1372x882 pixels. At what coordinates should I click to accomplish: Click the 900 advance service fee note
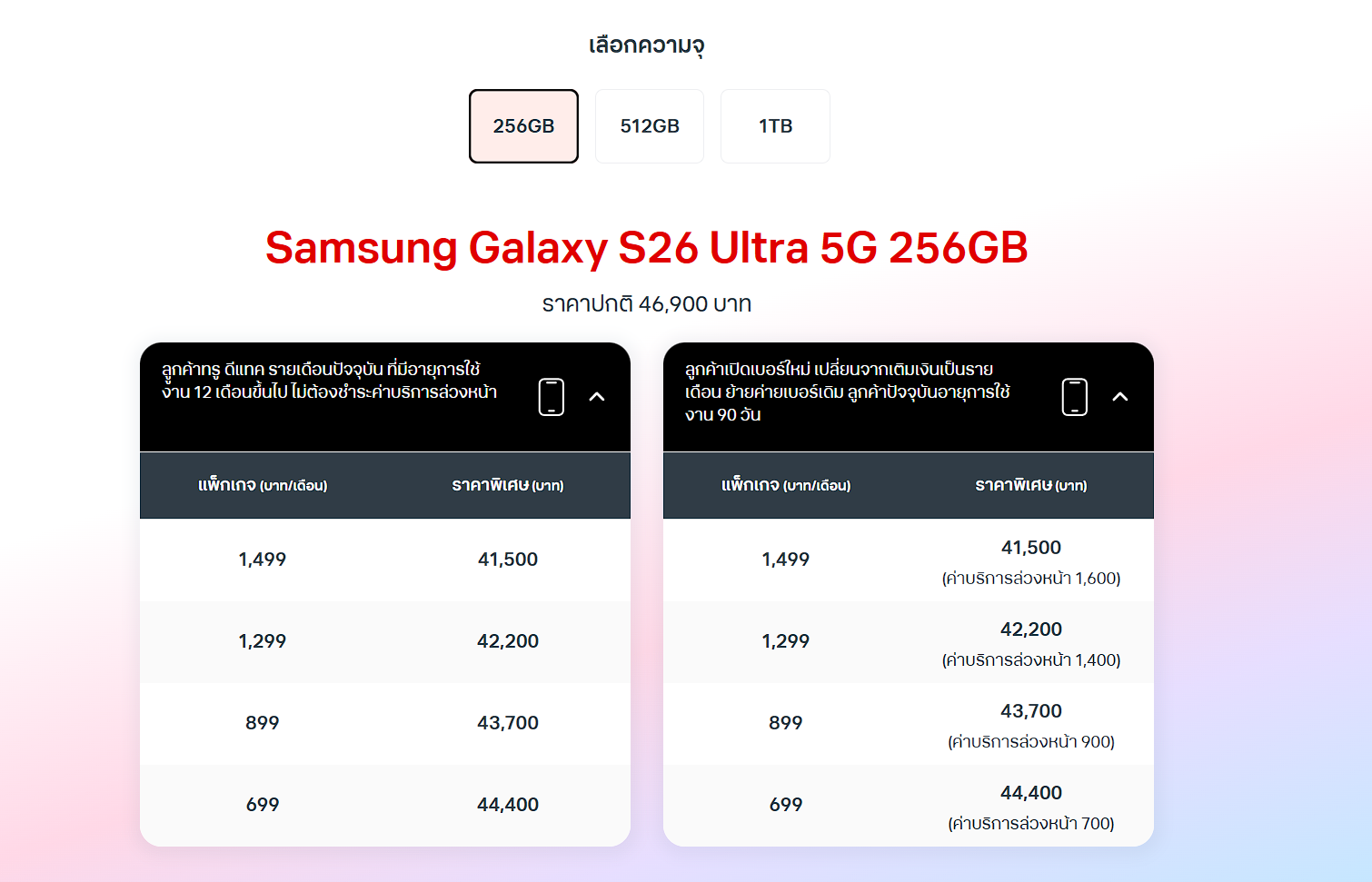click(x=1030, y=742)
